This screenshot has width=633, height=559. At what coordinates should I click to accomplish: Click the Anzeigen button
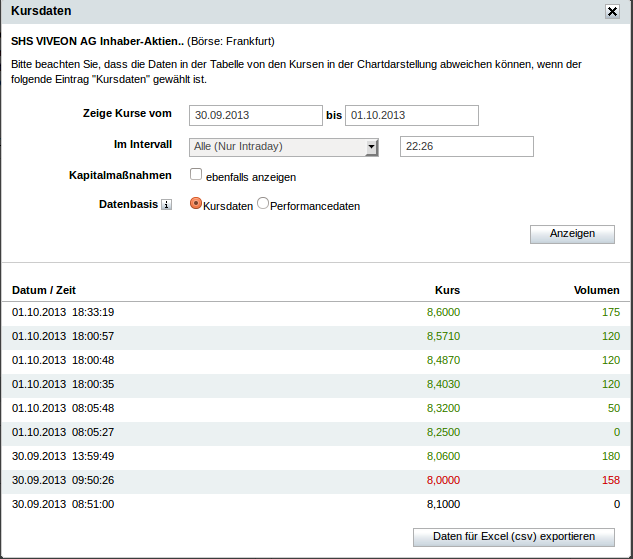[x=573, y=234]
